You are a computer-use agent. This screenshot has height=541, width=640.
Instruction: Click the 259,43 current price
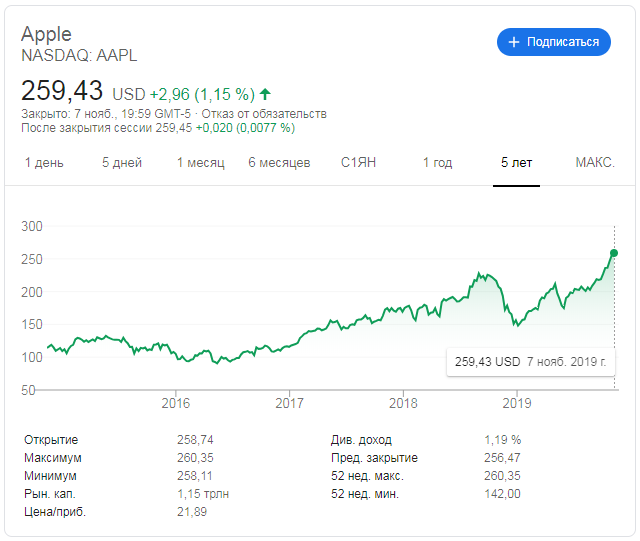(62, 91)
